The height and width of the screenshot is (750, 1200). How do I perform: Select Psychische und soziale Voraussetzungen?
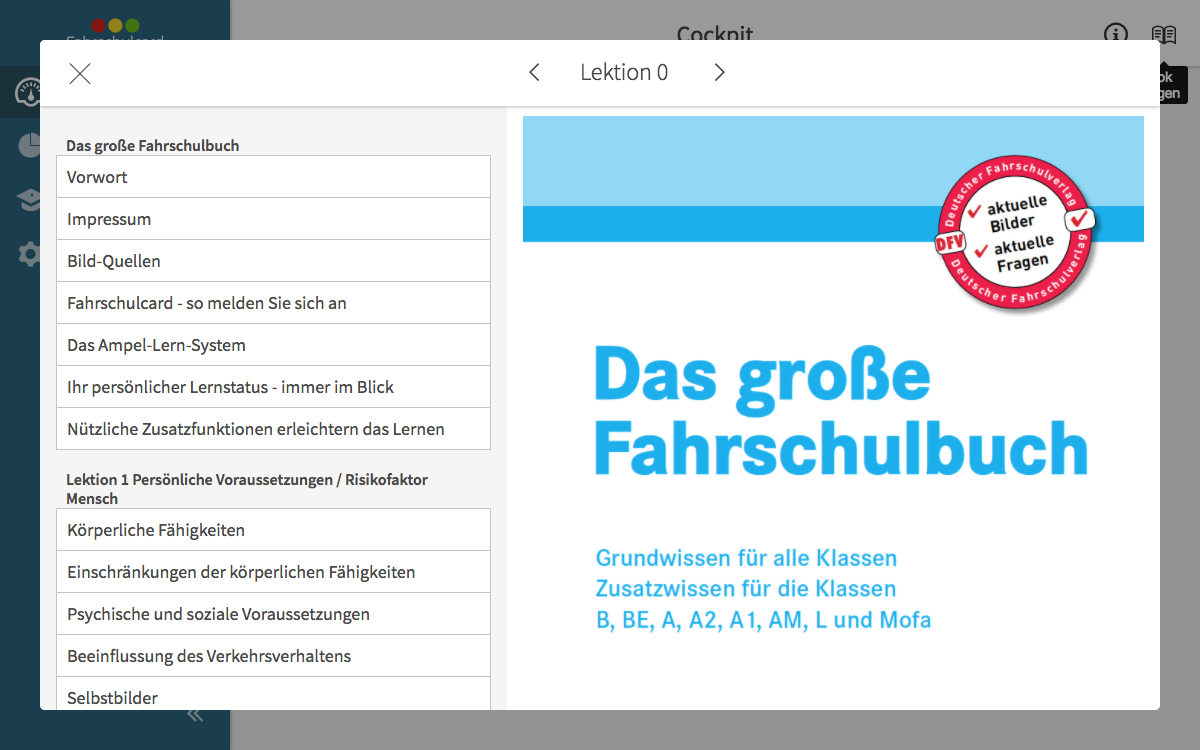coord(273,614)
